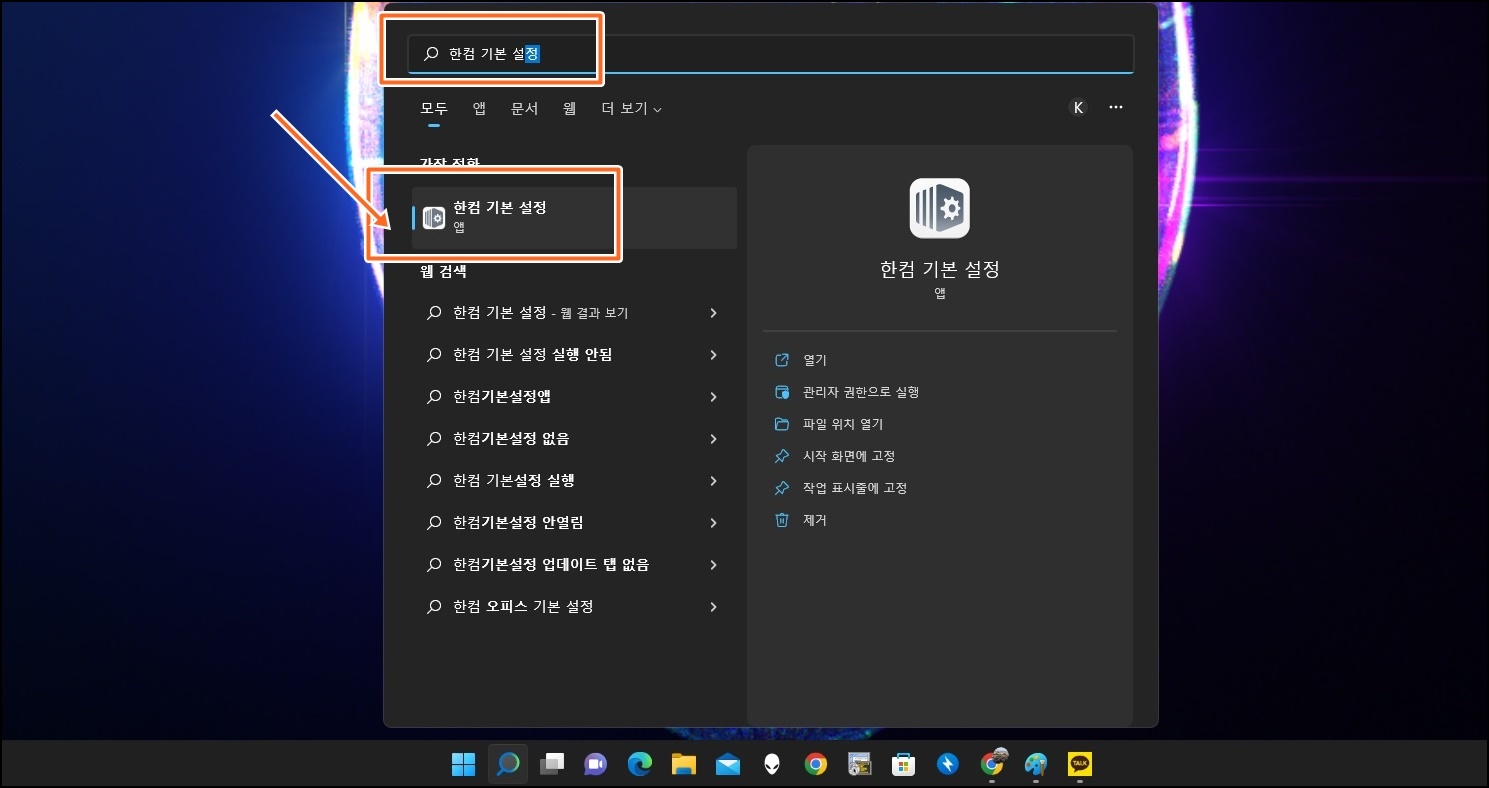Expand arrow for 웹 결과 보기 row

(713, 313)
